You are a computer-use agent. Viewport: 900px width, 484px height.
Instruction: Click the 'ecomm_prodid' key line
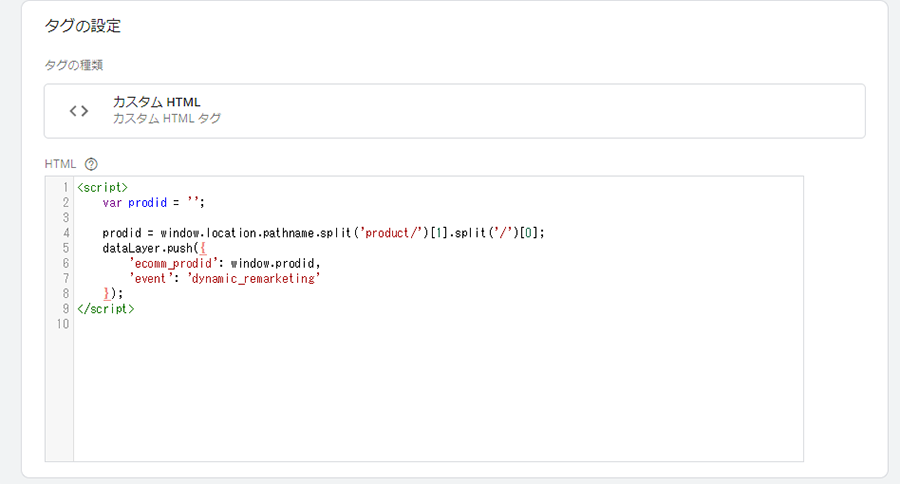pyautogui.click(x=224, y=264)
